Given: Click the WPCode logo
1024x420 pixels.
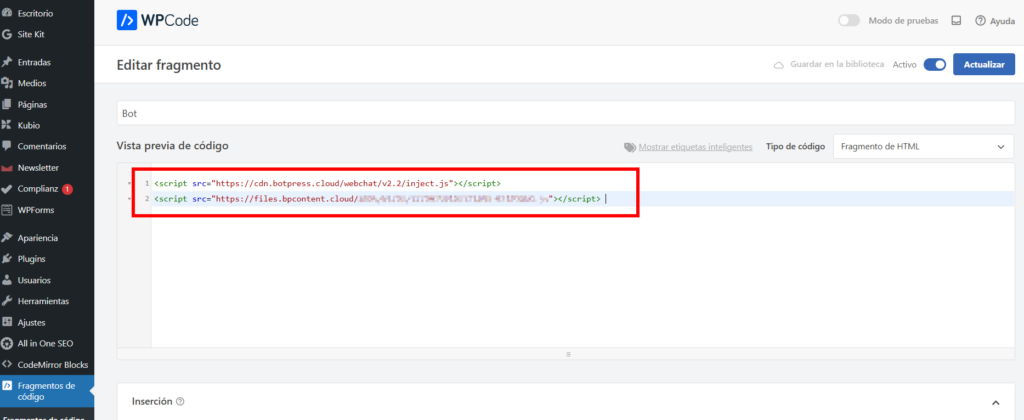Looking at the screenshot, I should click(157, 20).
